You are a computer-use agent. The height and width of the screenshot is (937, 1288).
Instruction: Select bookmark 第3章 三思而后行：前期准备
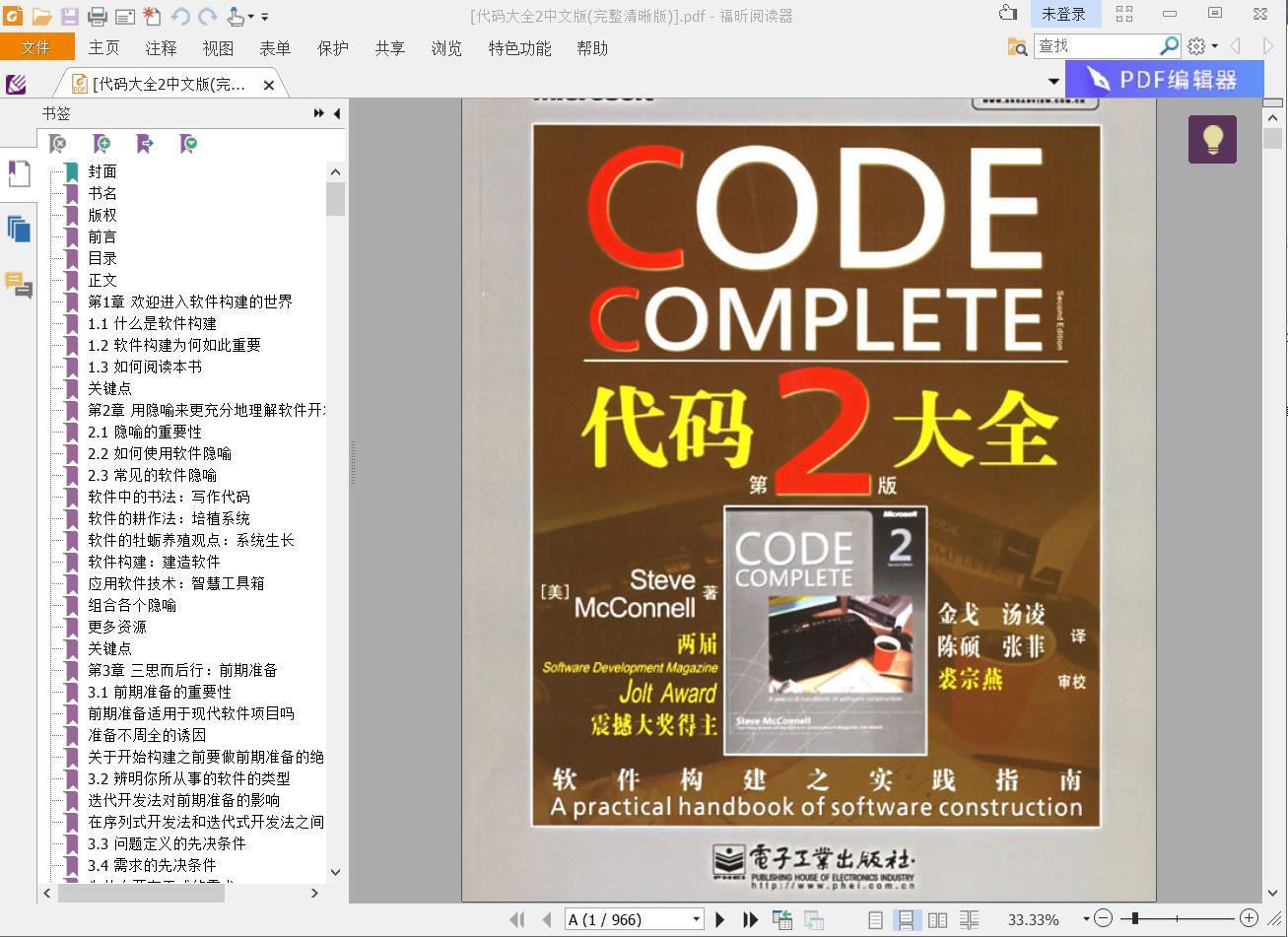tap(182, 670)
